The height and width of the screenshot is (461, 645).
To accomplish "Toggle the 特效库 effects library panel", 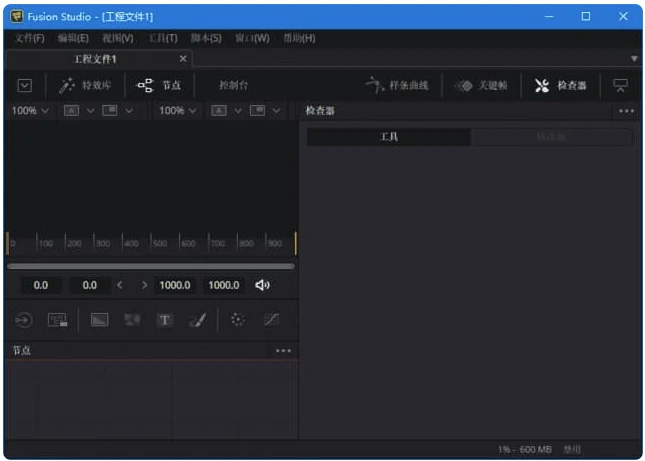I will point(85,86).
